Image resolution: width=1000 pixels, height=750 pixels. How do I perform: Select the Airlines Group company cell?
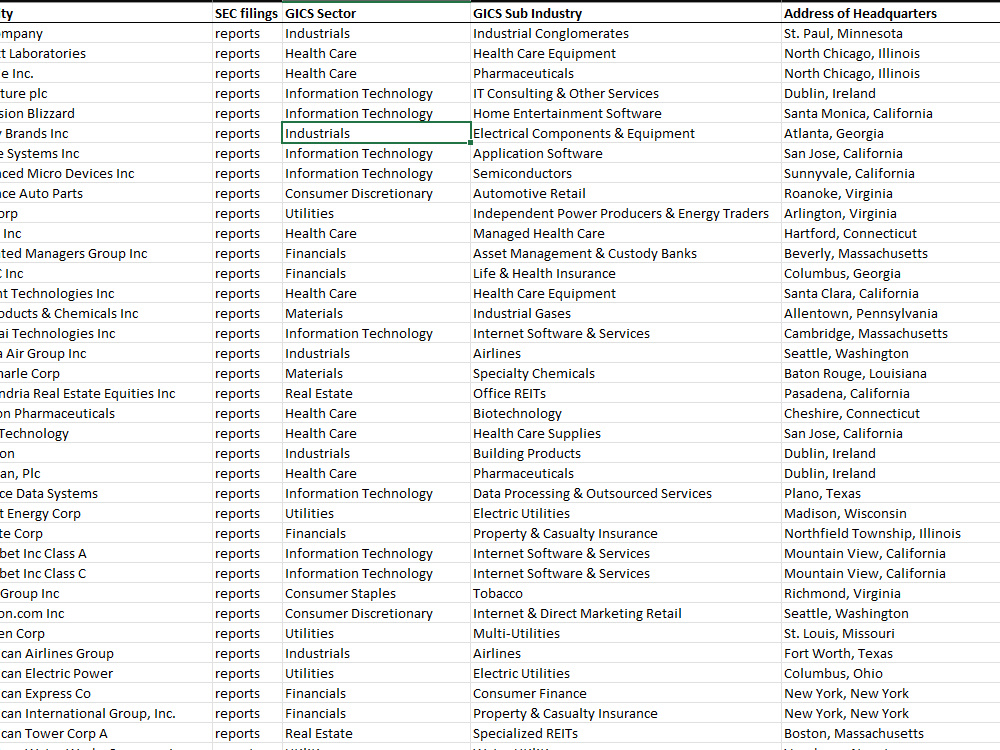coord(106,653)
